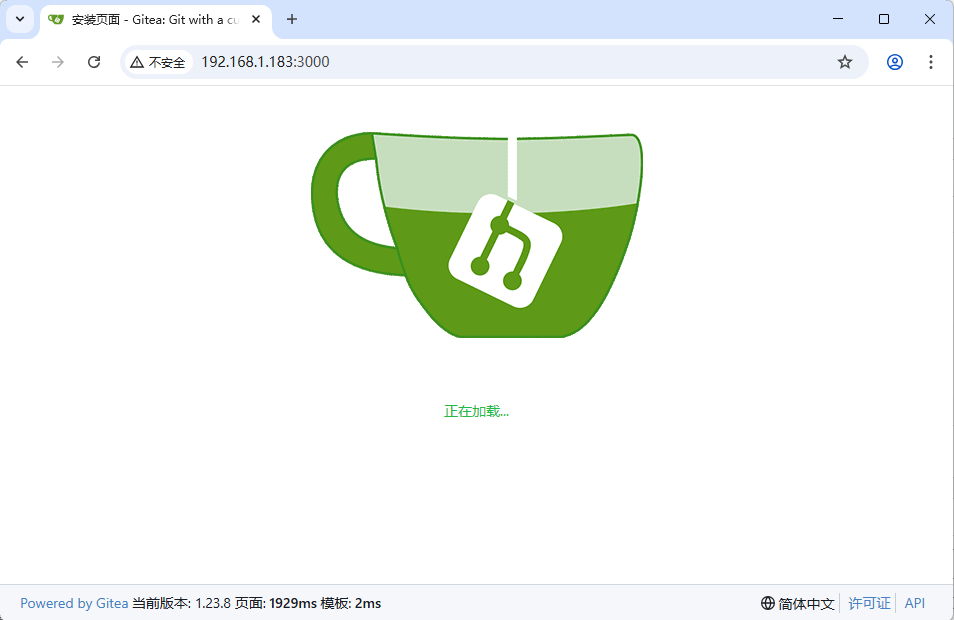Maximize the browser window

(884, 19)
